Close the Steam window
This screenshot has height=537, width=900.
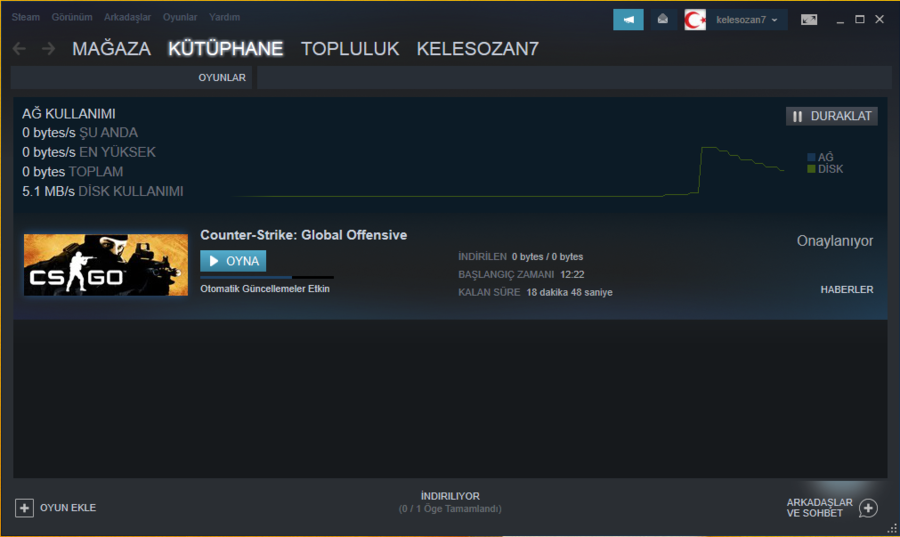pyautogui.click(x=879, y=20)
